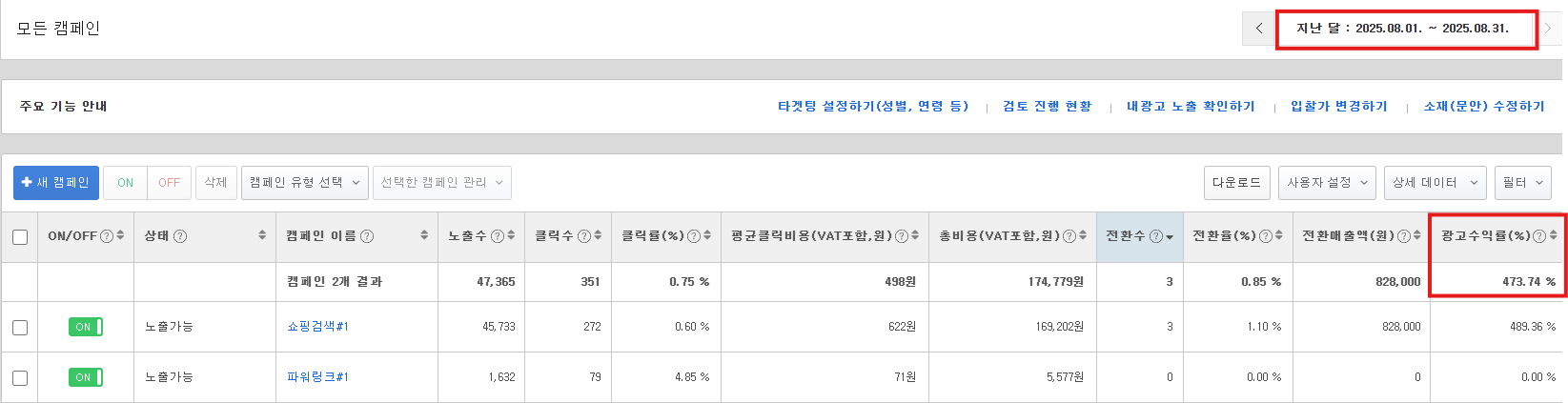Click the help icon next to 클릭수
The width and height of the screenshot is (1568, 403).
point(584,235)
